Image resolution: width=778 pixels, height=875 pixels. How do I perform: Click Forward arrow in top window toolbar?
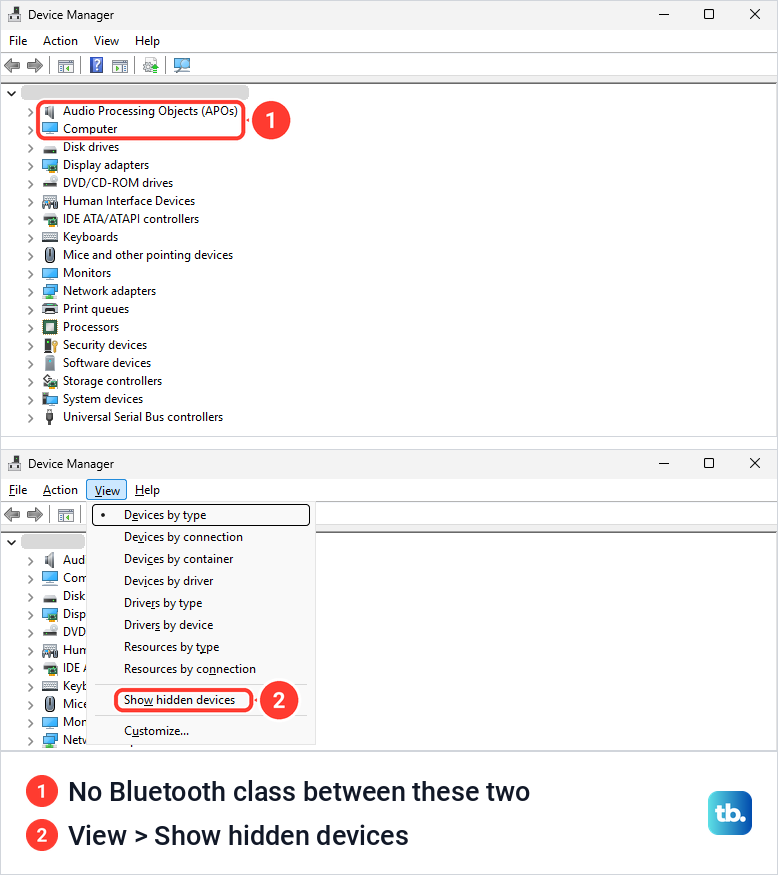click(x=35, y=66)
